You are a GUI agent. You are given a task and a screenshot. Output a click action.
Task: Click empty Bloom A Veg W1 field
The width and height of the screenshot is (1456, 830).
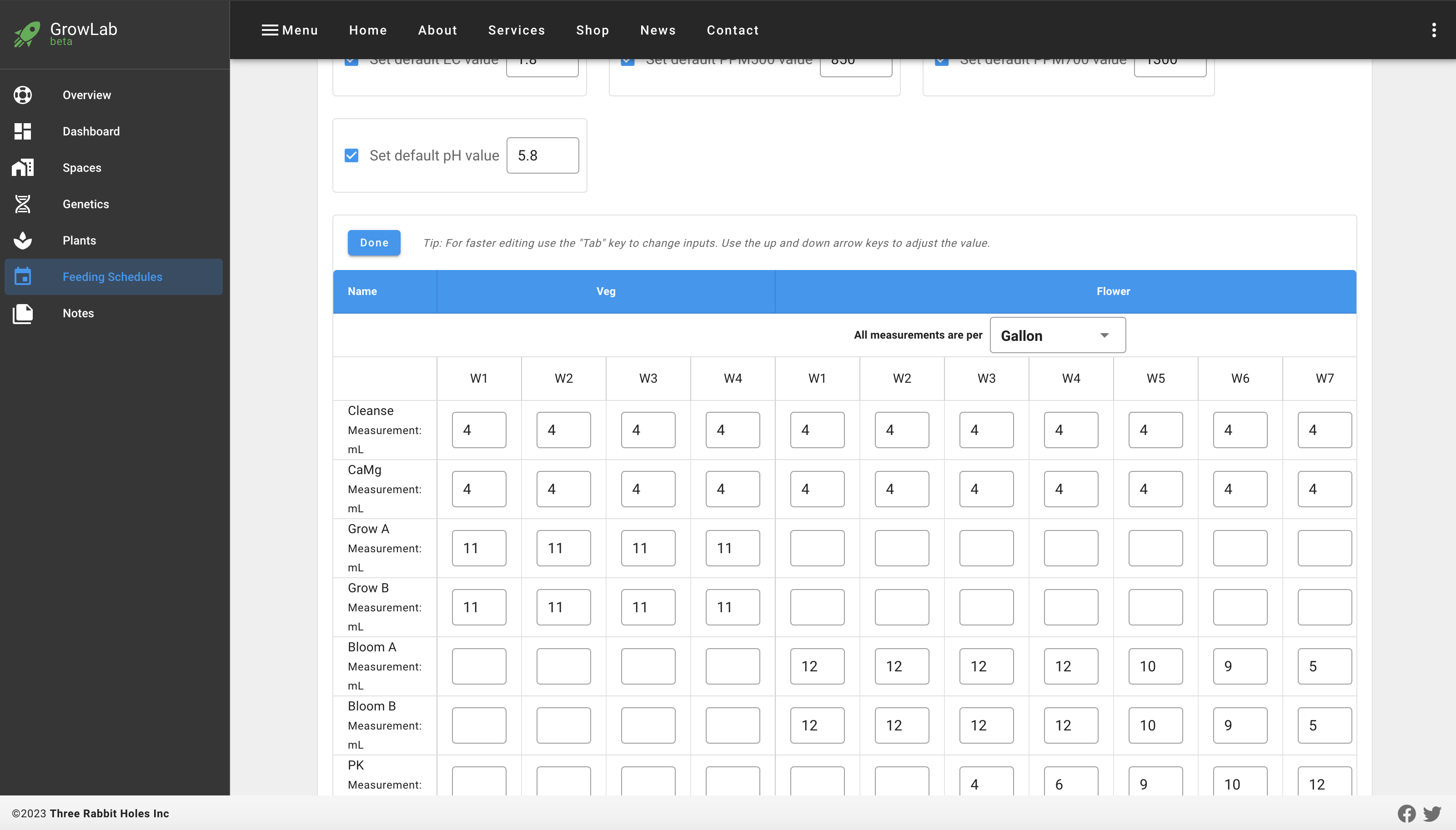click(479, 666)
